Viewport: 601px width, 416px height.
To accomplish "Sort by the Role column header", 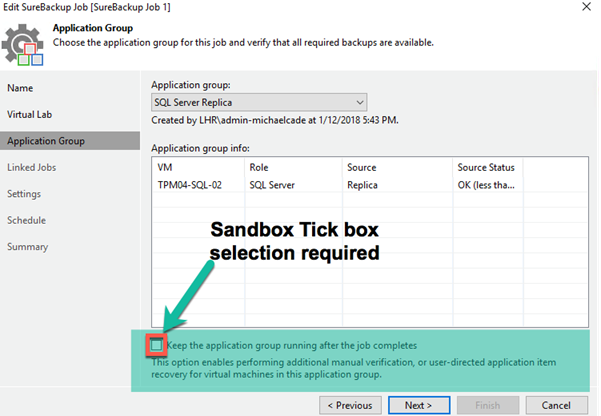I will 293,168.
